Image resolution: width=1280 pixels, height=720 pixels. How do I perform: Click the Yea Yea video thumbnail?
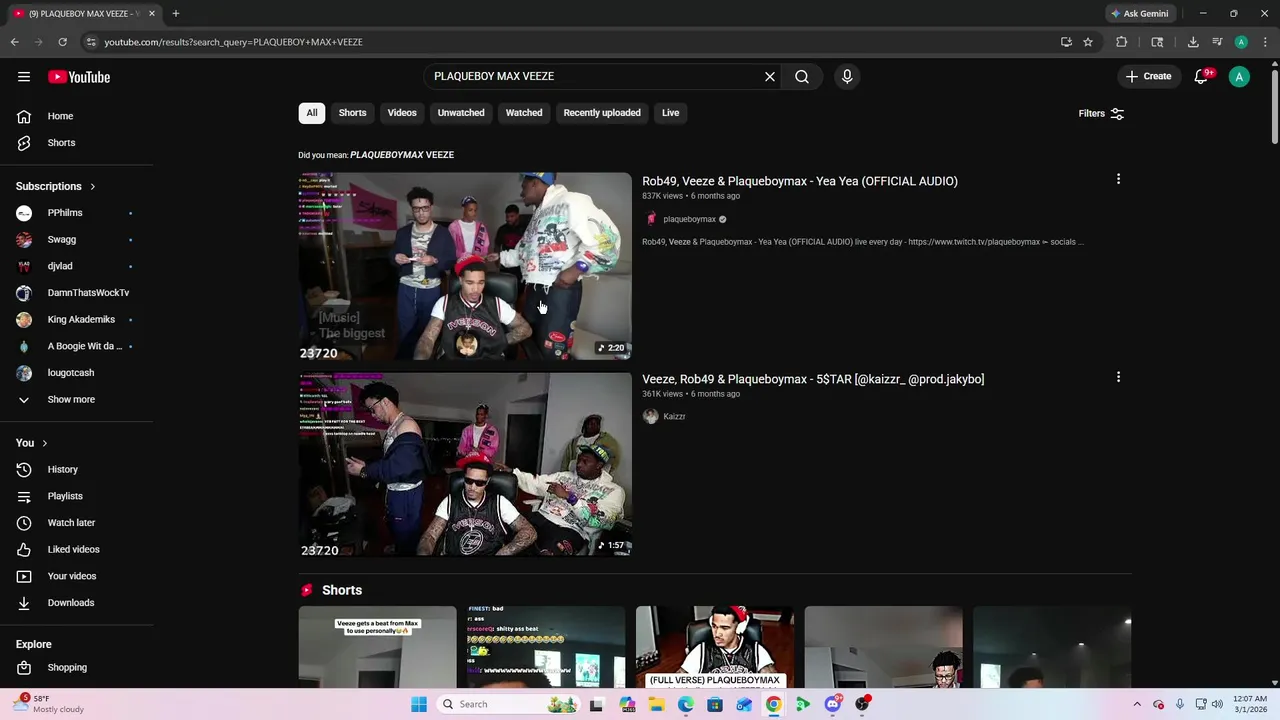pos(465,266)
